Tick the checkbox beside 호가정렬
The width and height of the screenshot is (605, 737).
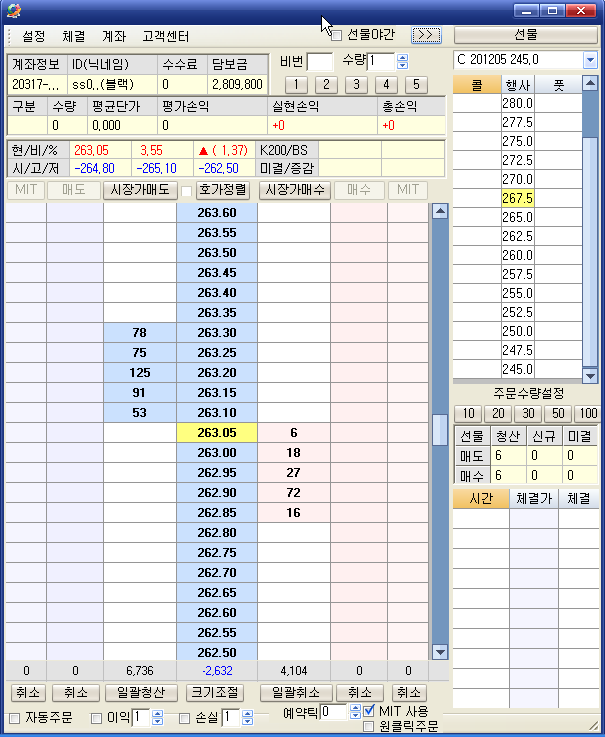pos(186,191)
